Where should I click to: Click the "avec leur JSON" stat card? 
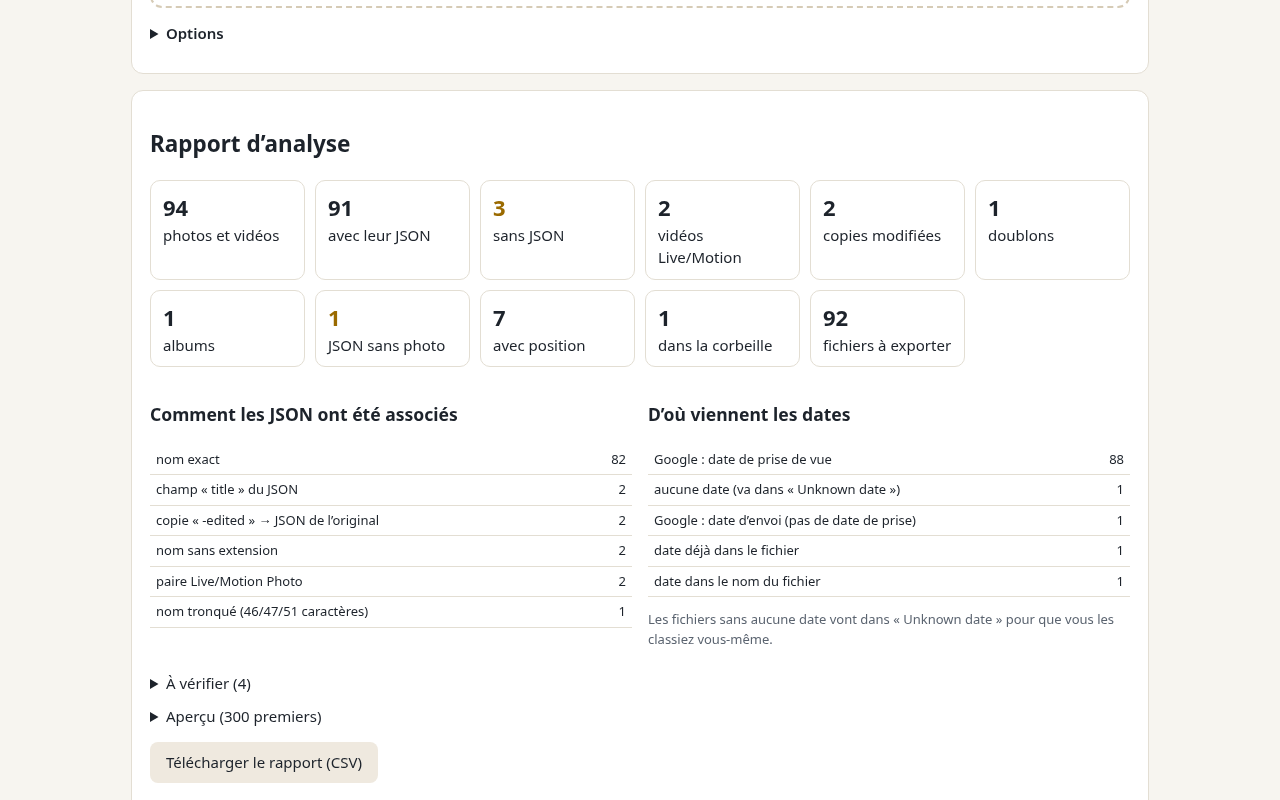tap(392, 230)
